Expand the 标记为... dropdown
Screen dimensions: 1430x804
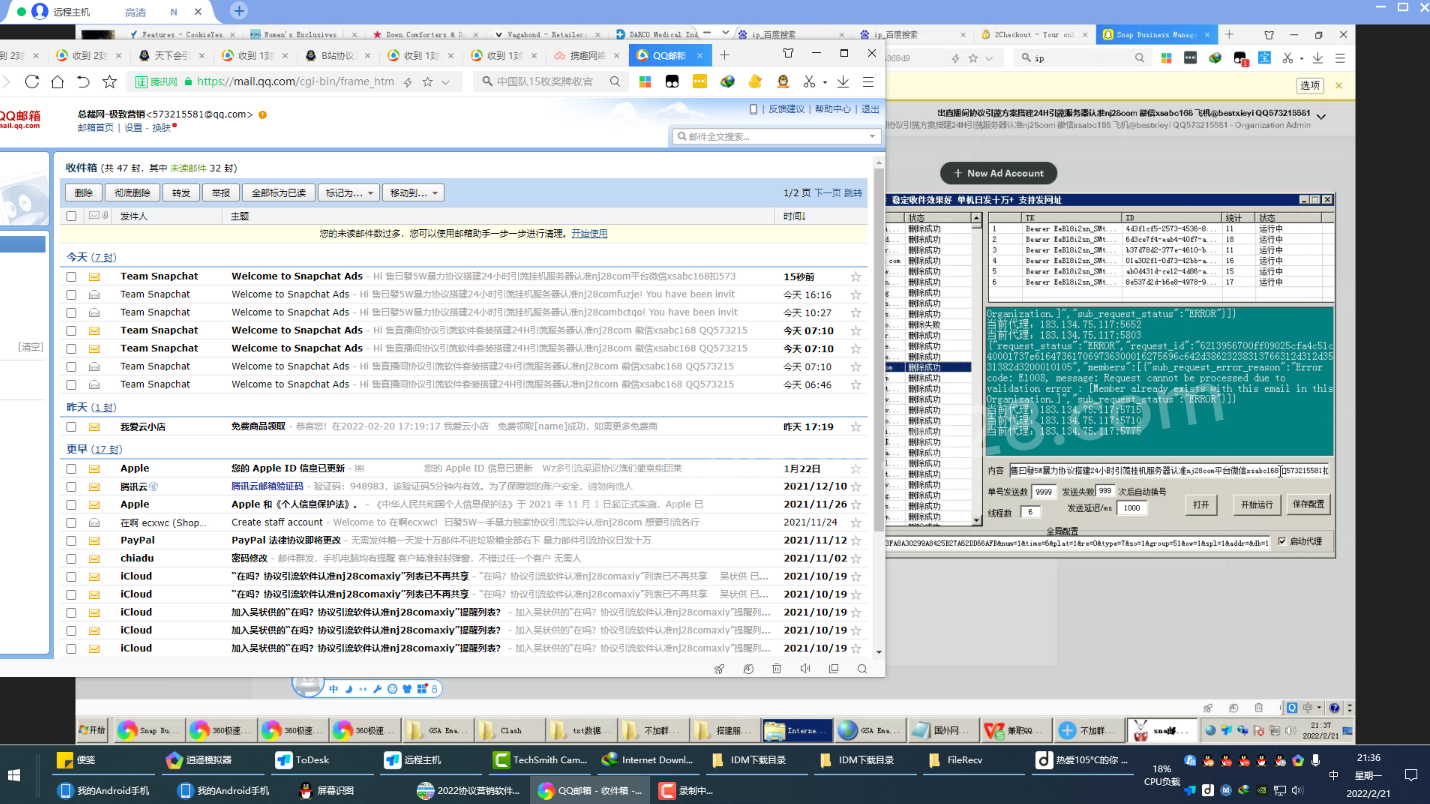349,193
